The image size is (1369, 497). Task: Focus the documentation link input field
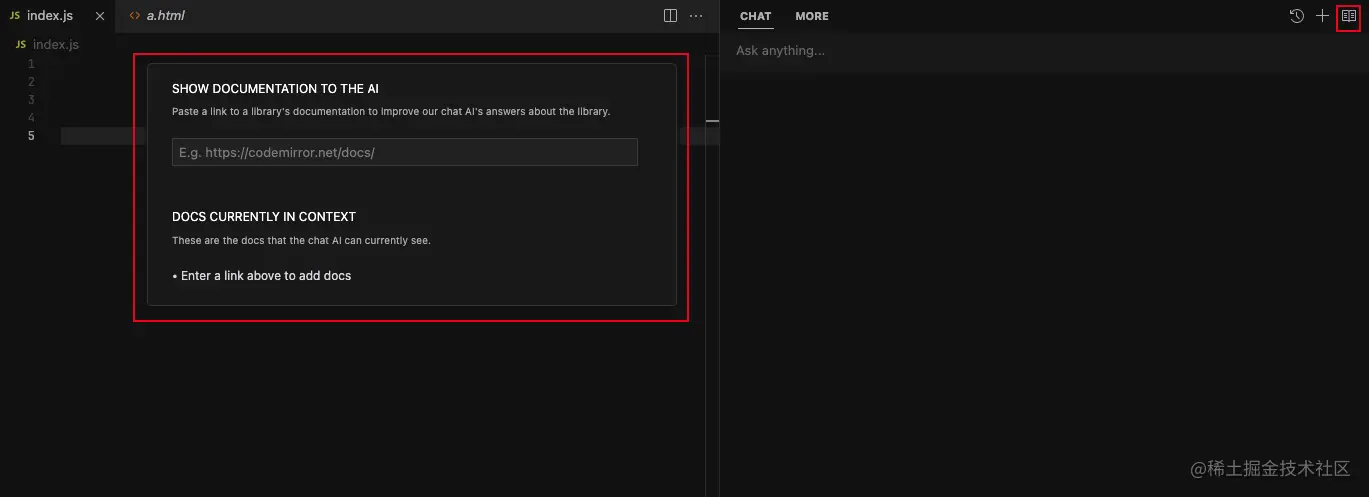point(404,152)
